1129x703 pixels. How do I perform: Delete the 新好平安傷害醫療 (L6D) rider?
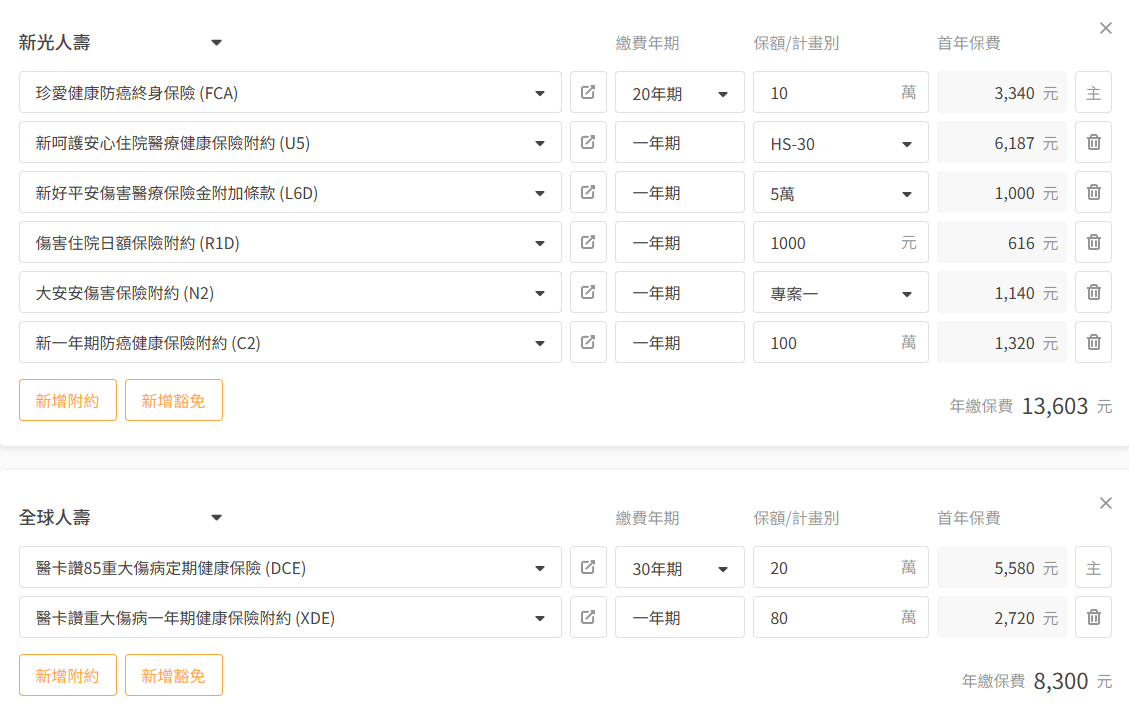(x=1093, y=193)
